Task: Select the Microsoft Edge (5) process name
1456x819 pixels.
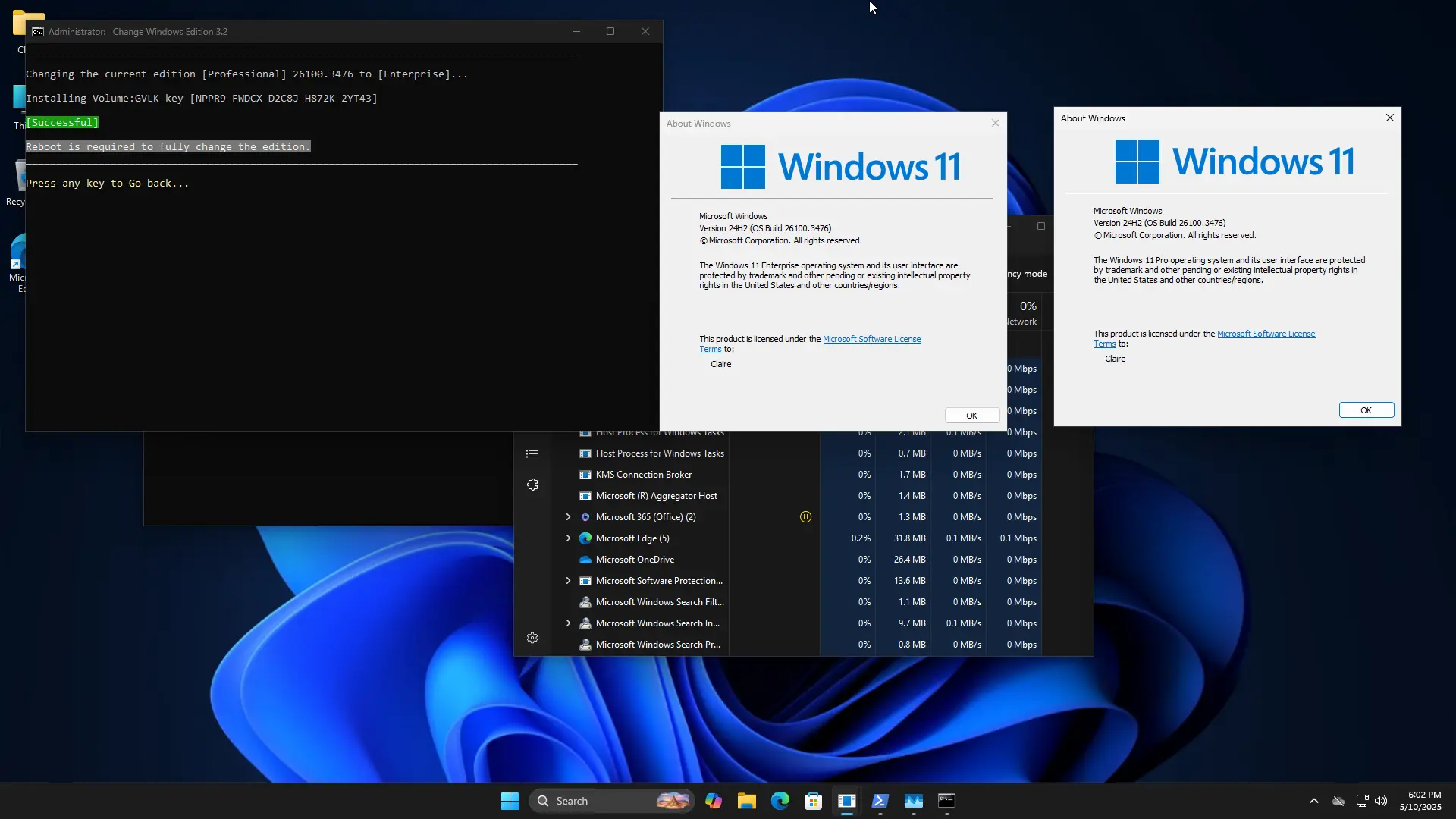Action: pyautogui.click(x=632, y=538)
